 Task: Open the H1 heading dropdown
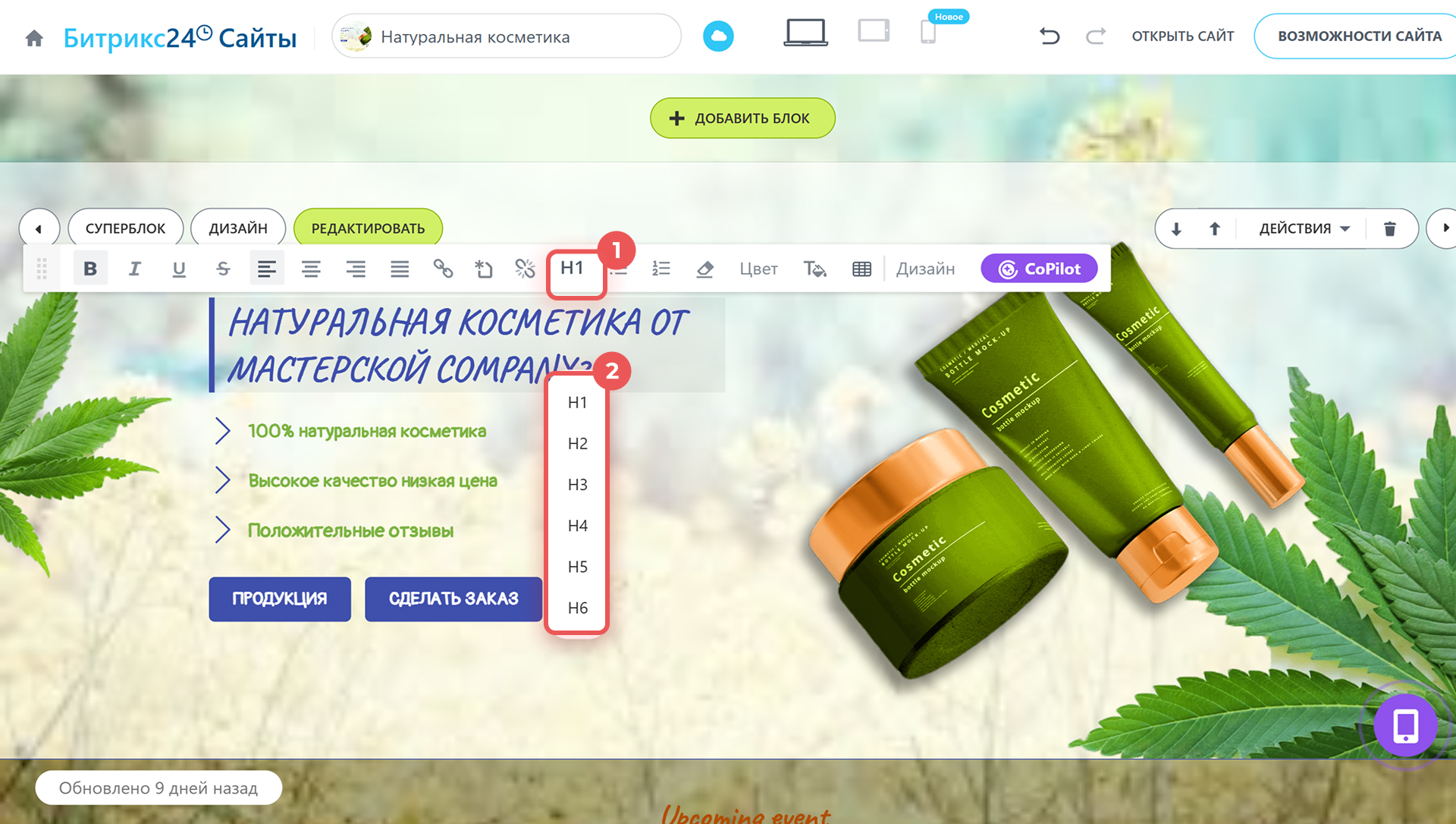tap(573, 269)
